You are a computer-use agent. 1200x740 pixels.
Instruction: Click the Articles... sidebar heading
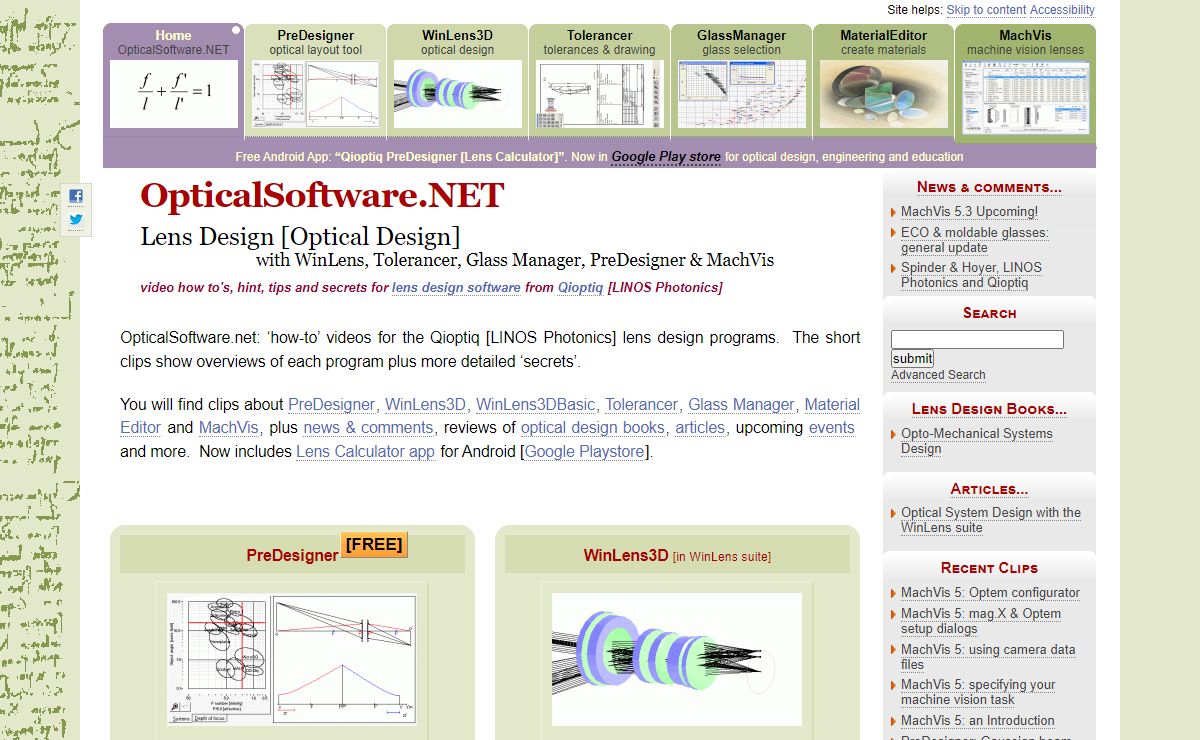(989, 489)
